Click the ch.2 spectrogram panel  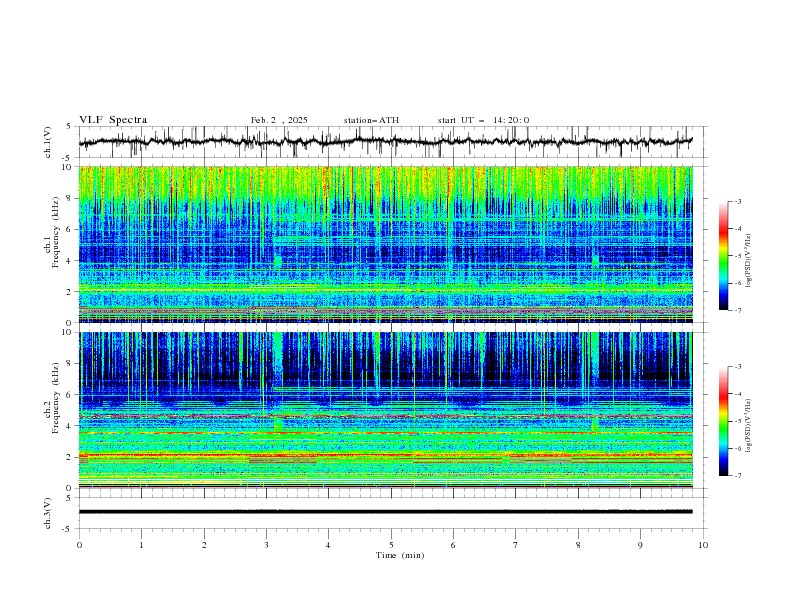(x=386, y=410)
